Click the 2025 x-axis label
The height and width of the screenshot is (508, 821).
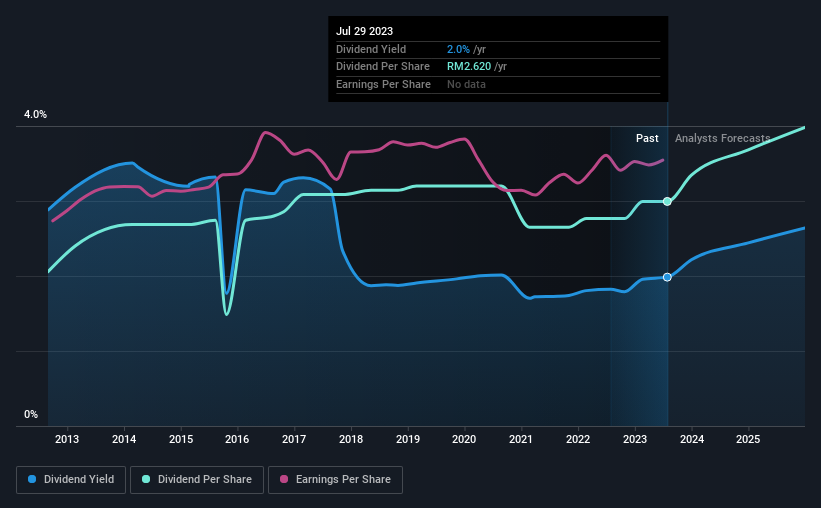(x=748, y=439)
